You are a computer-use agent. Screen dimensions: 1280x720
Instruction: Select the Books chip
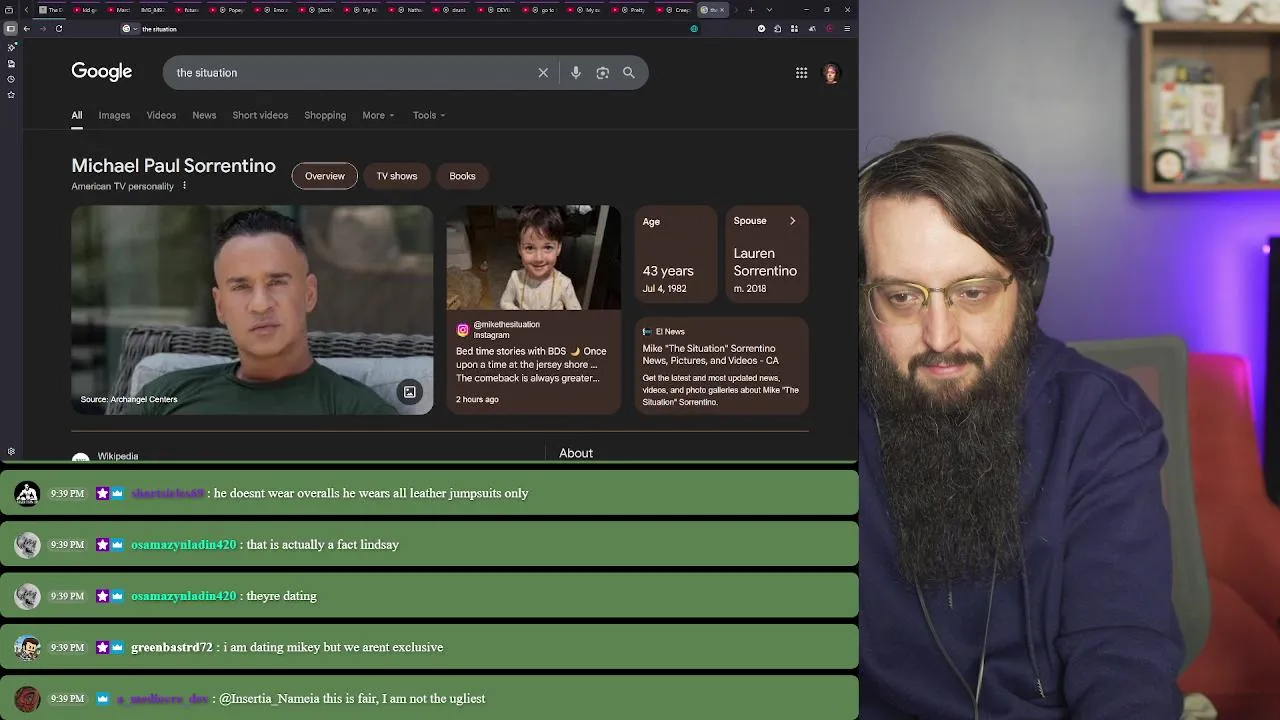click(462, 176)
